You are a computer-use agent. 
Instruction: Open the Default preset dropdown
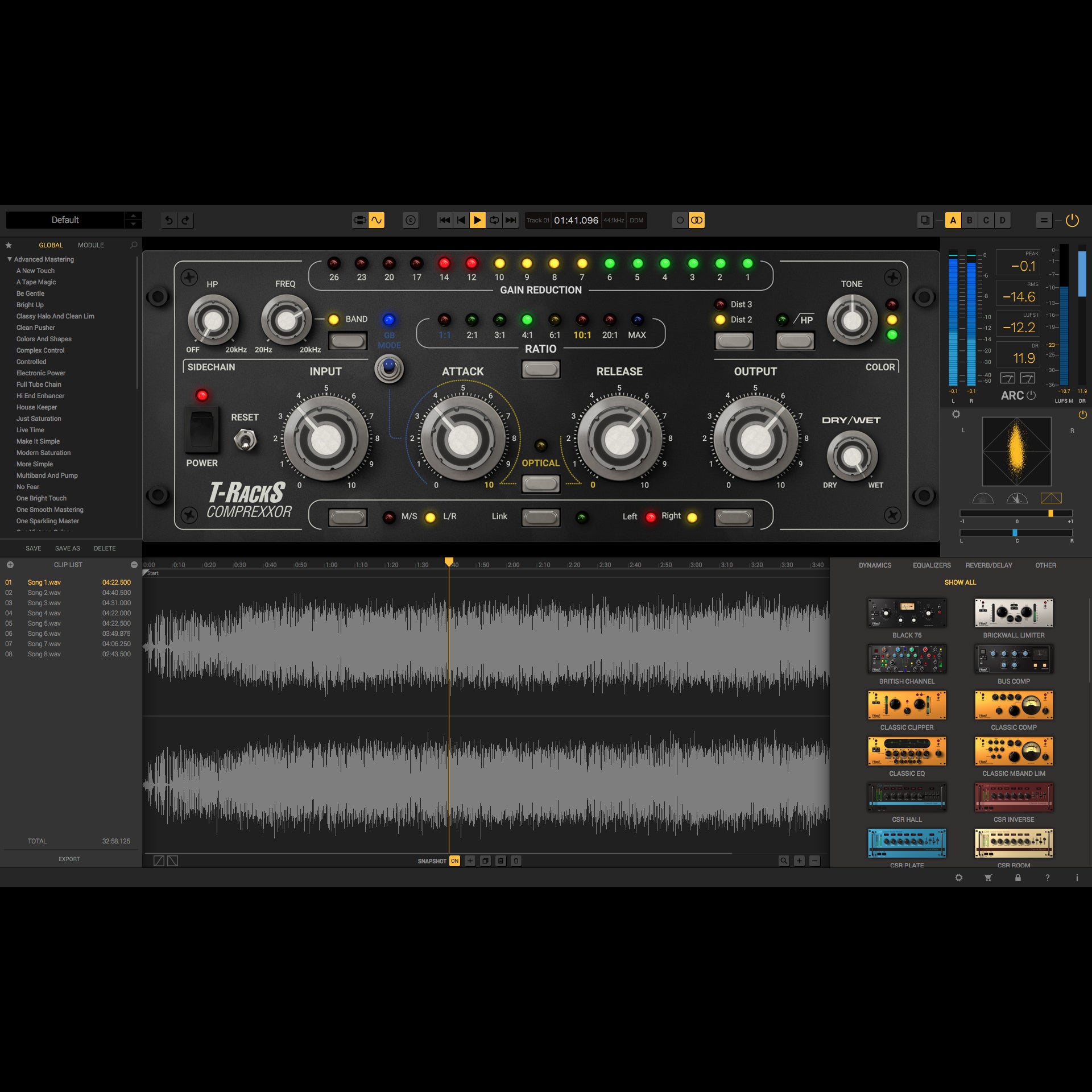point(65,220)
